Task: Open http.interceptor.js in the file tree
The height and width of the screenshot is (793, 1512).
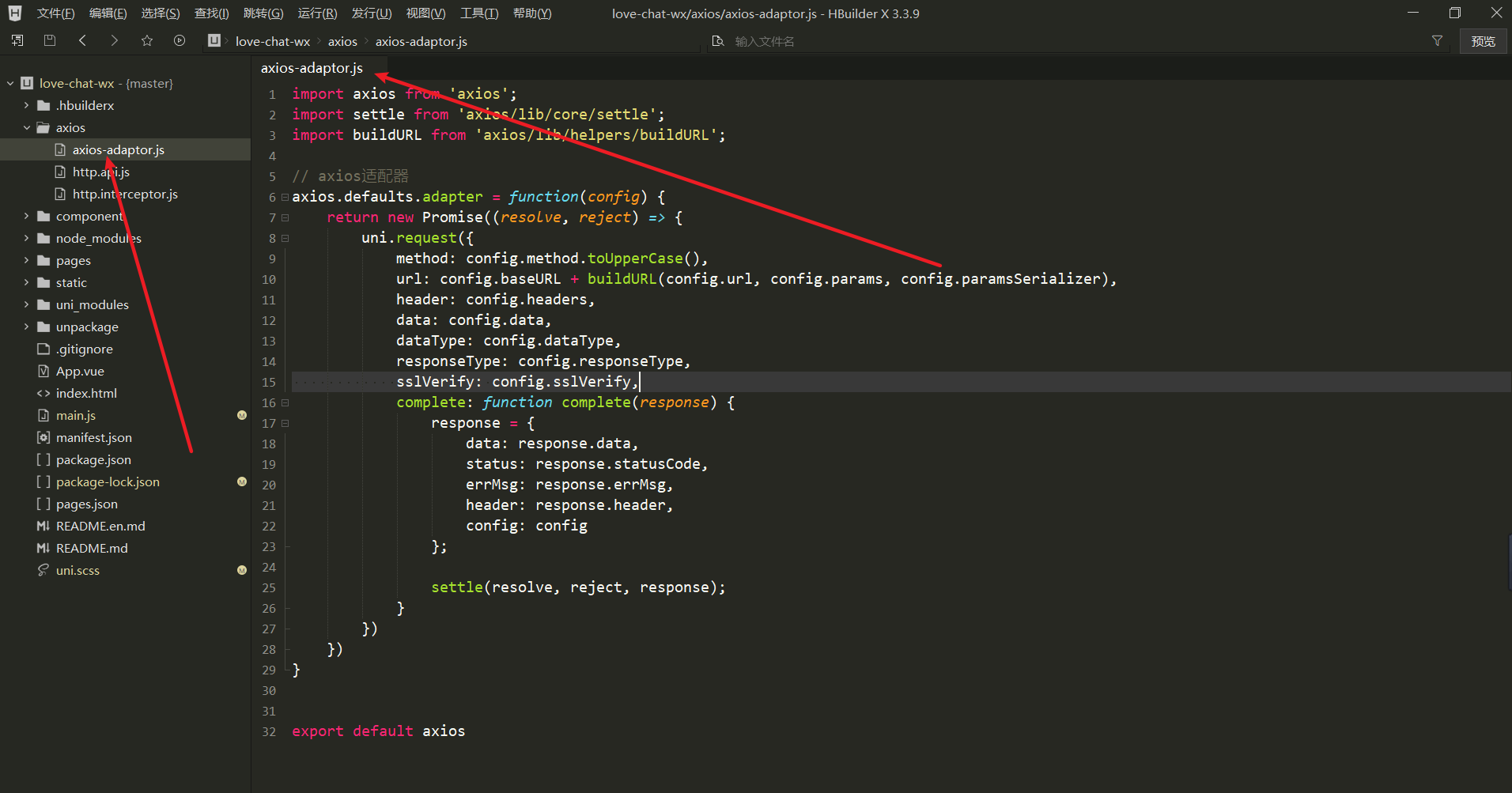Action: [125, 194]
